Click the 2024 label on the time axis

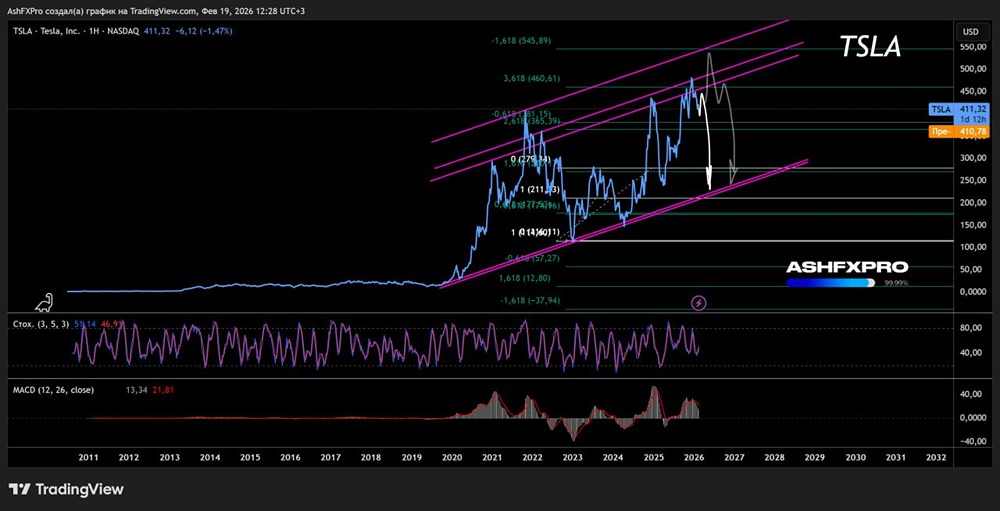pos(613,457)
